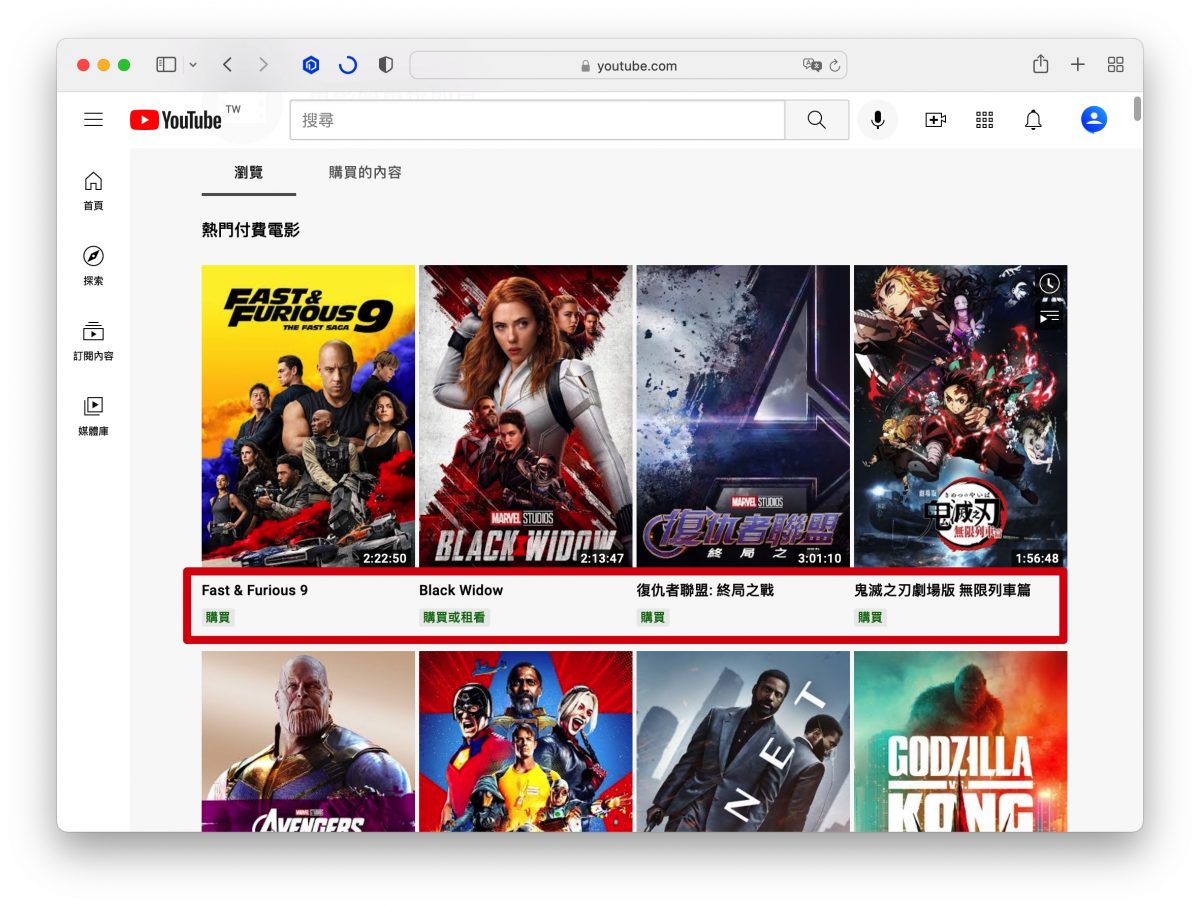Image resolution: width=1200 pixels, height=907 pixels.
Task: Click the page vertical scrollbar
Action: coord(1137,108)
